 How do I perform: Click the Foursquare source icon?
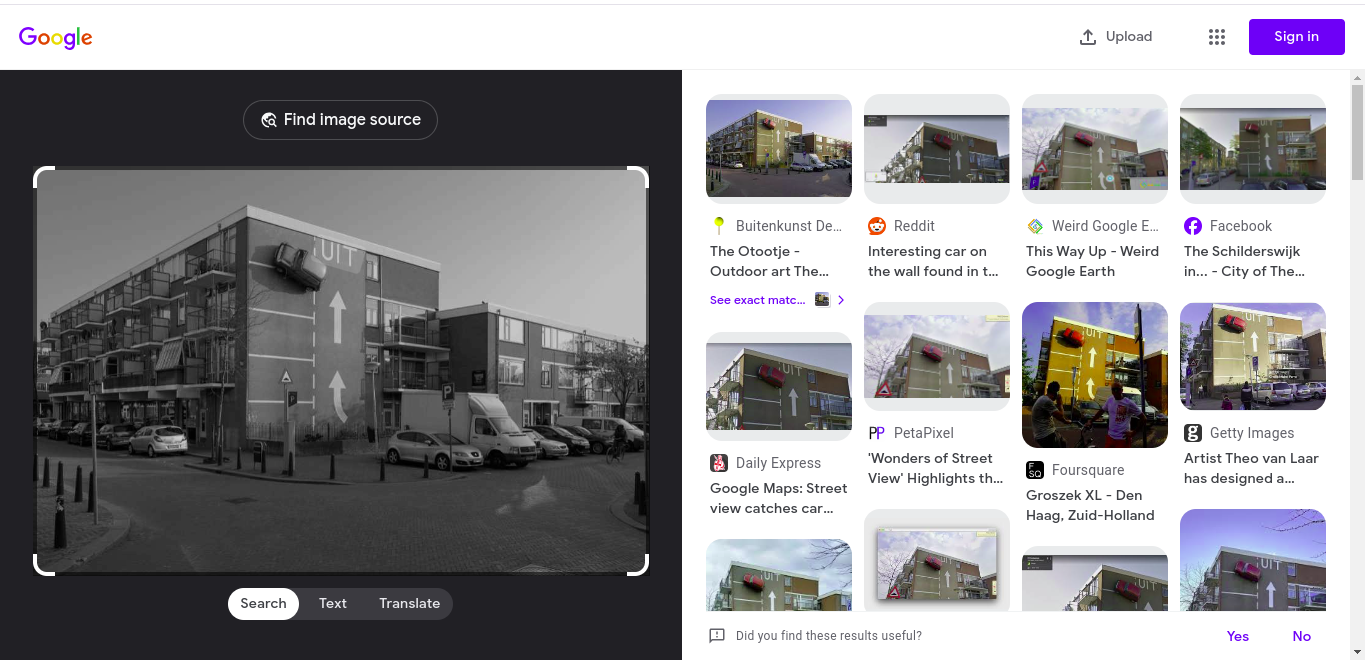pos(1035,470)
